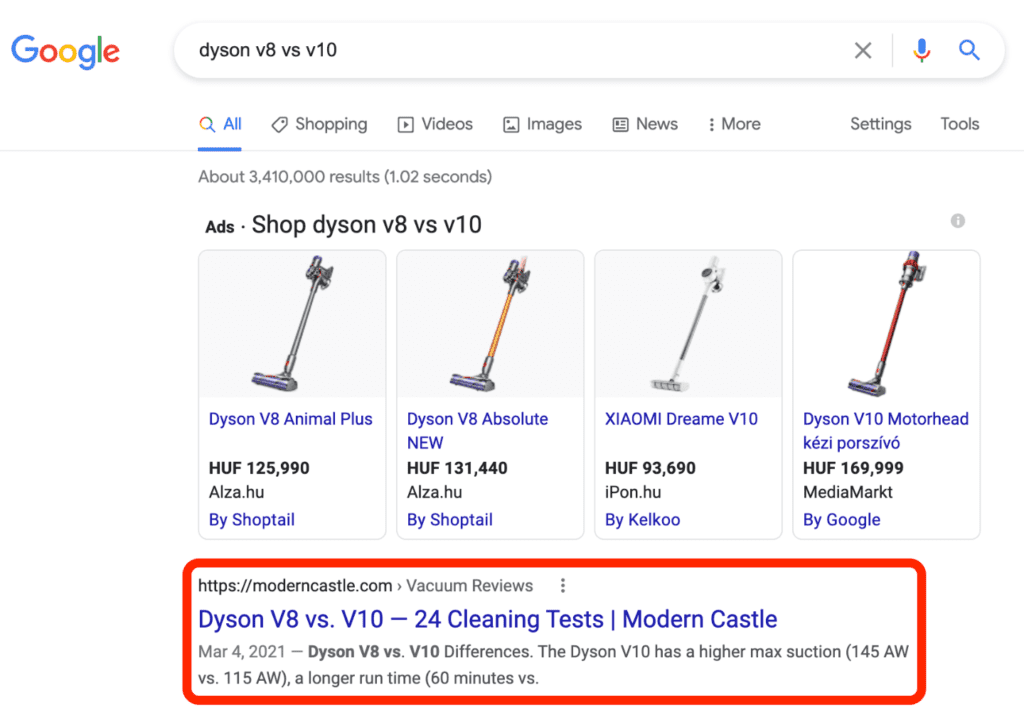
Task: Select the All tab
Action: [220, 124]
